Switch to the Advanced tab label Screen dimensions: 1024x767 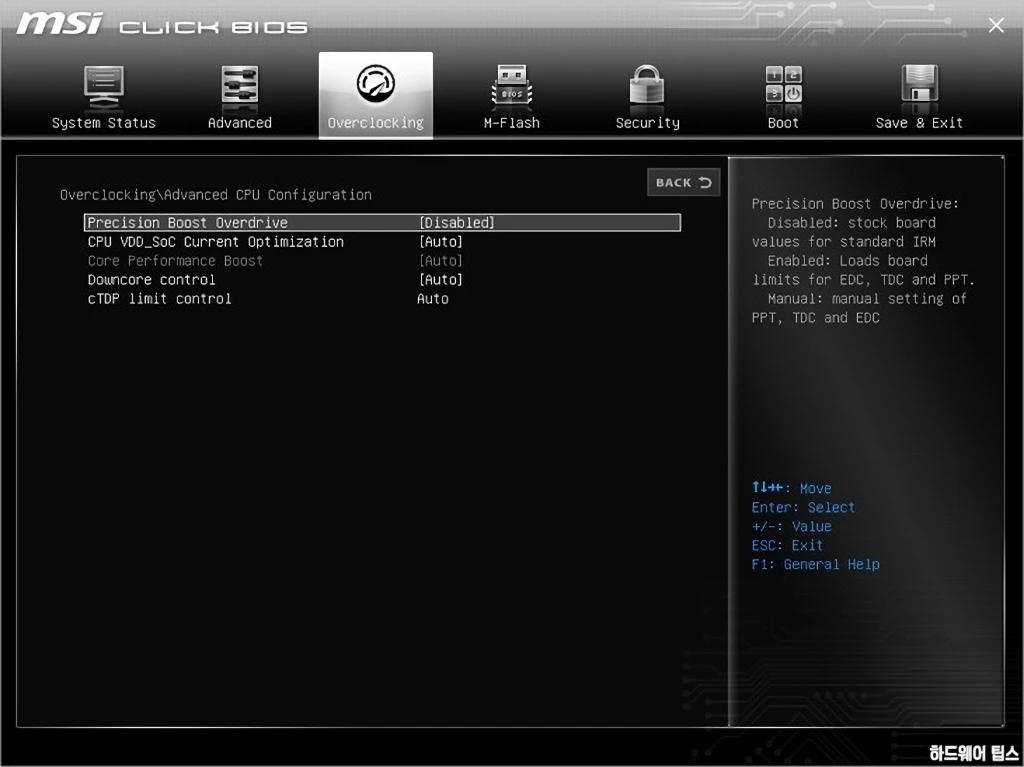pyautogui.click(x=240, y=123)
